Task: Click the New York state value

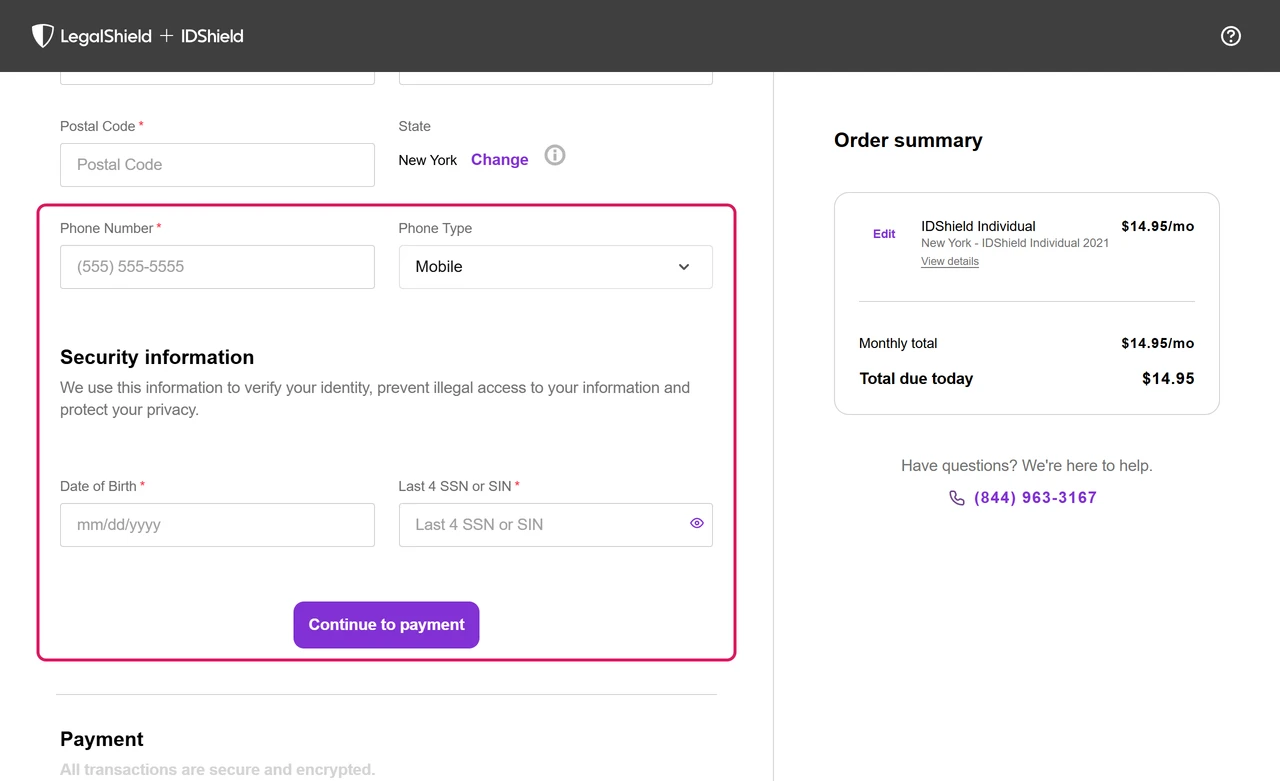Action: pyautogui.click(x=428, y=160)
